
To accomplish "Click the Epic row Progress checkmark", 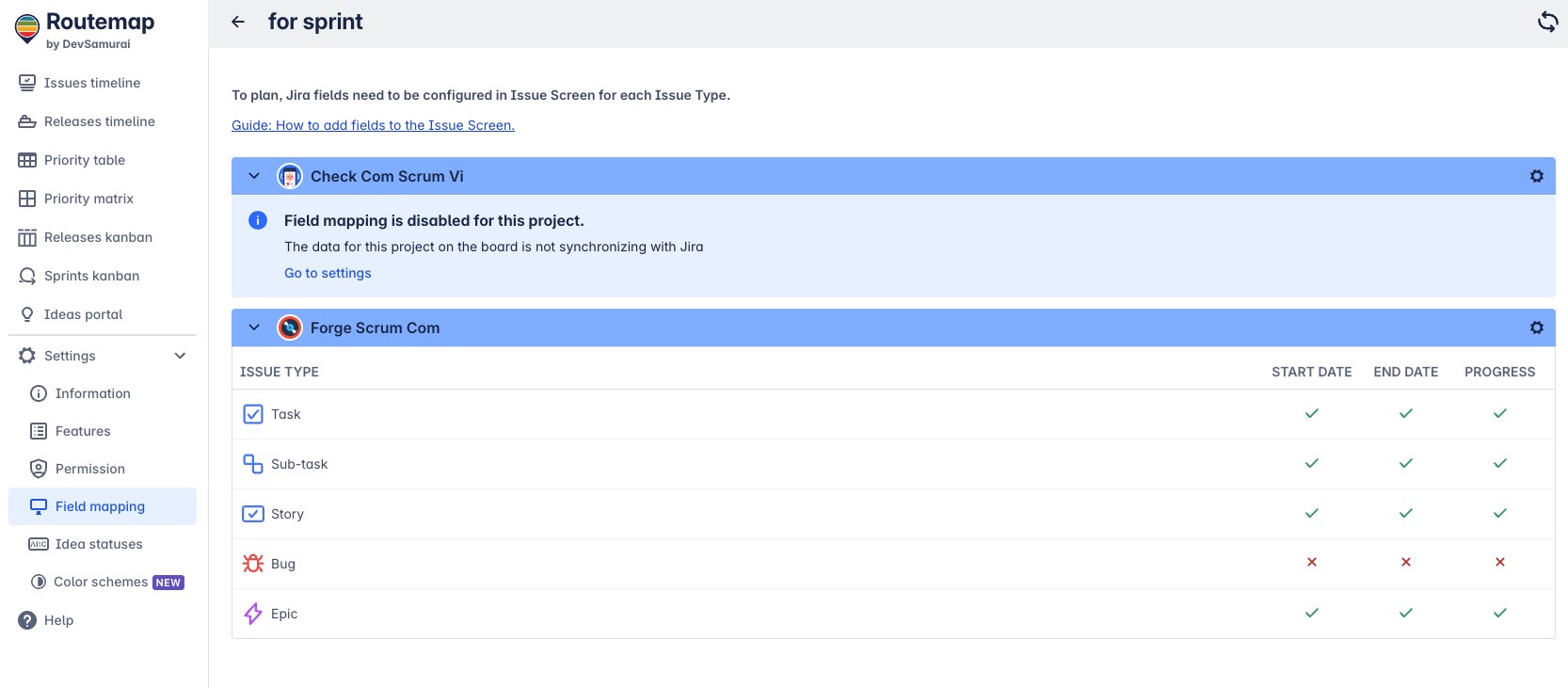I will (x=1499, y=614).
